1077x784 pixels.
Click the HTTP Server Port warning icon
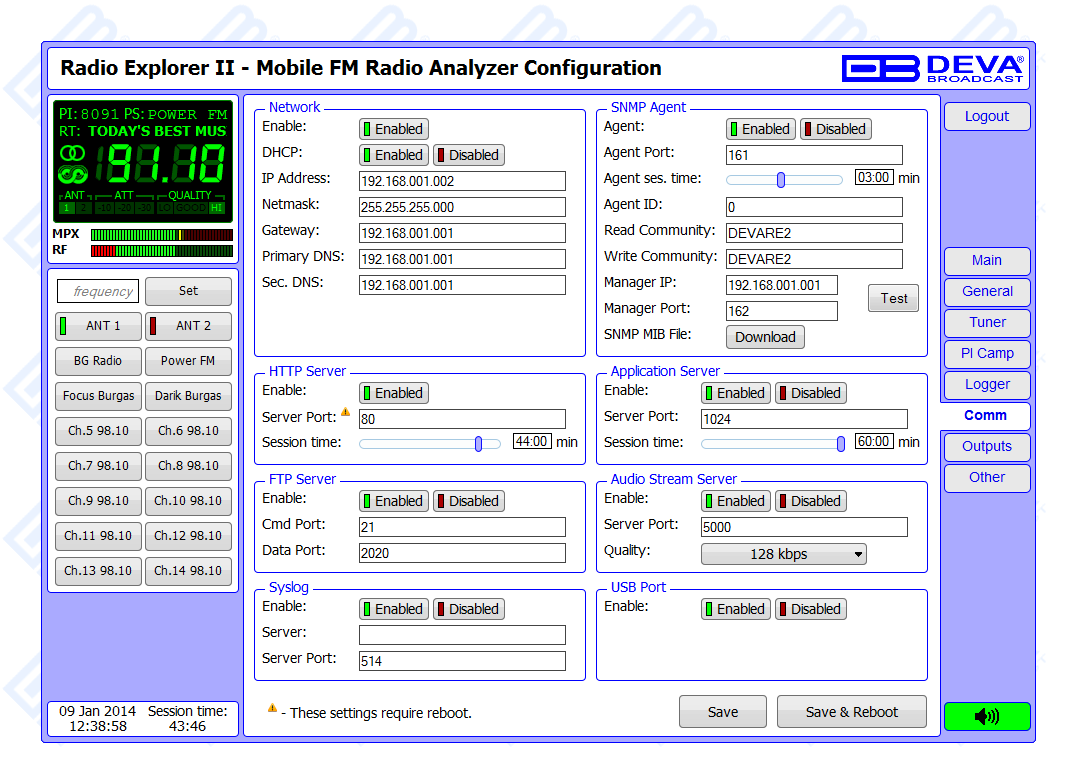tap(345, 412)
